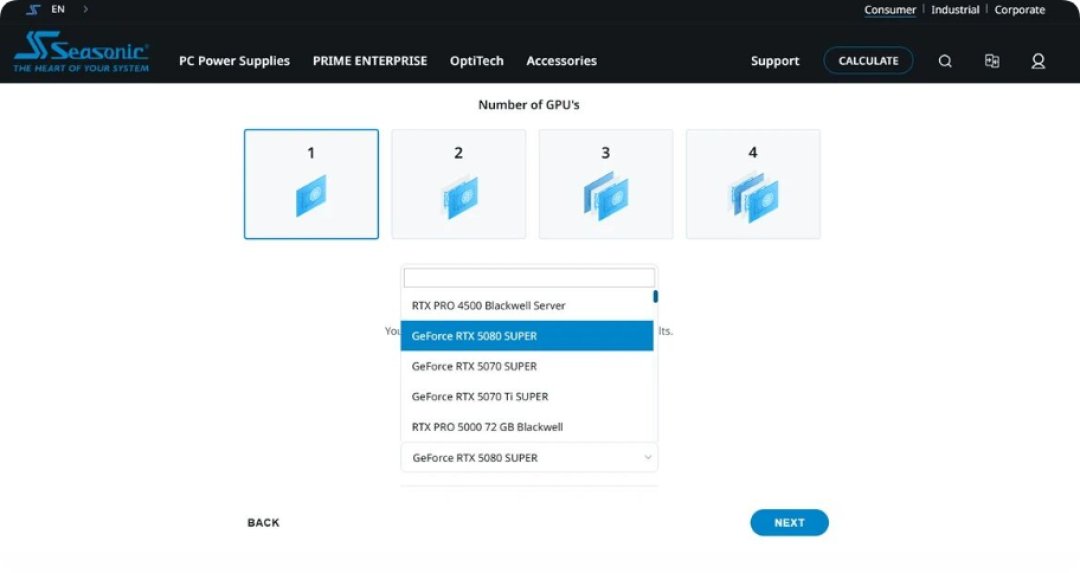The width and height of the screenshot is (1080, 573).
Task: Switch to the Corporate section
Action: pos(1019,10)
